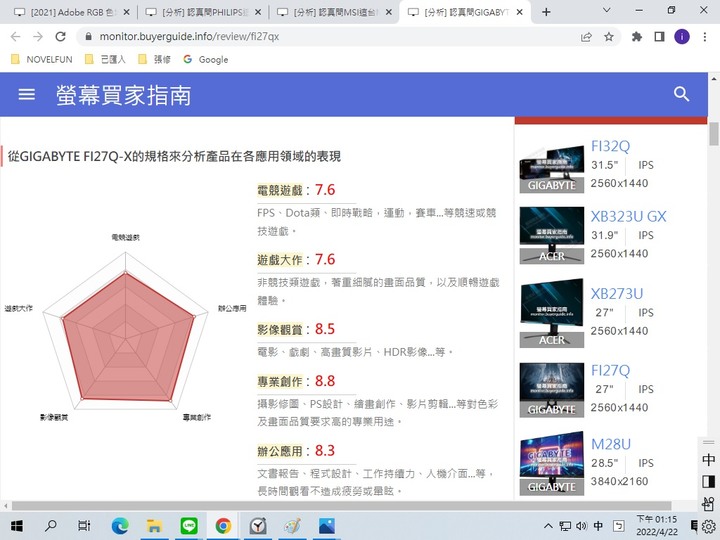Image resolution: width=720 pixels, height=540 pixels.
Task: Switch to the PHILIPS analysis tab
Action: click(203, 12)
